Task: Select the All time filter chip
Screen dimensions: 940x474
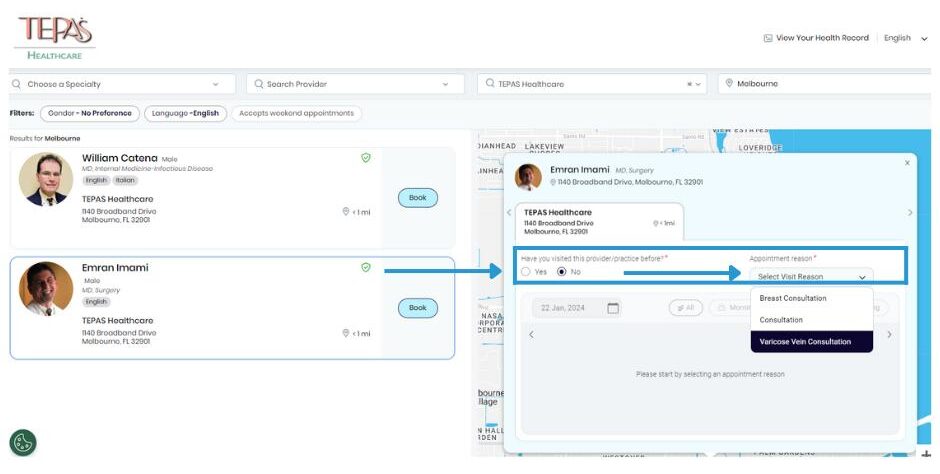Action: tap(686, 308)
